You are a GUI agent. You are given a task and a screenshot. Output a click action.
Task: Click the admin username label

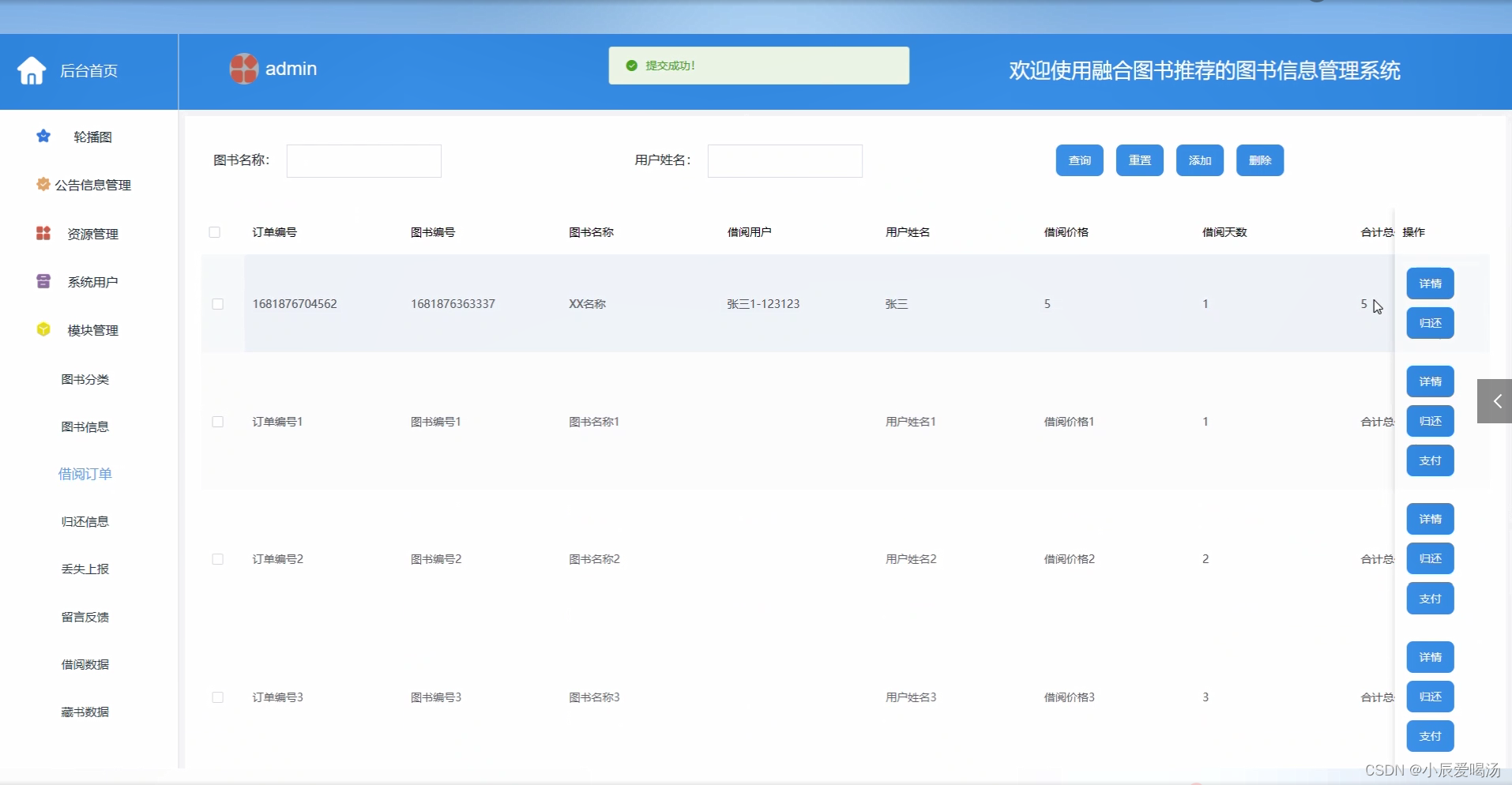291,69
